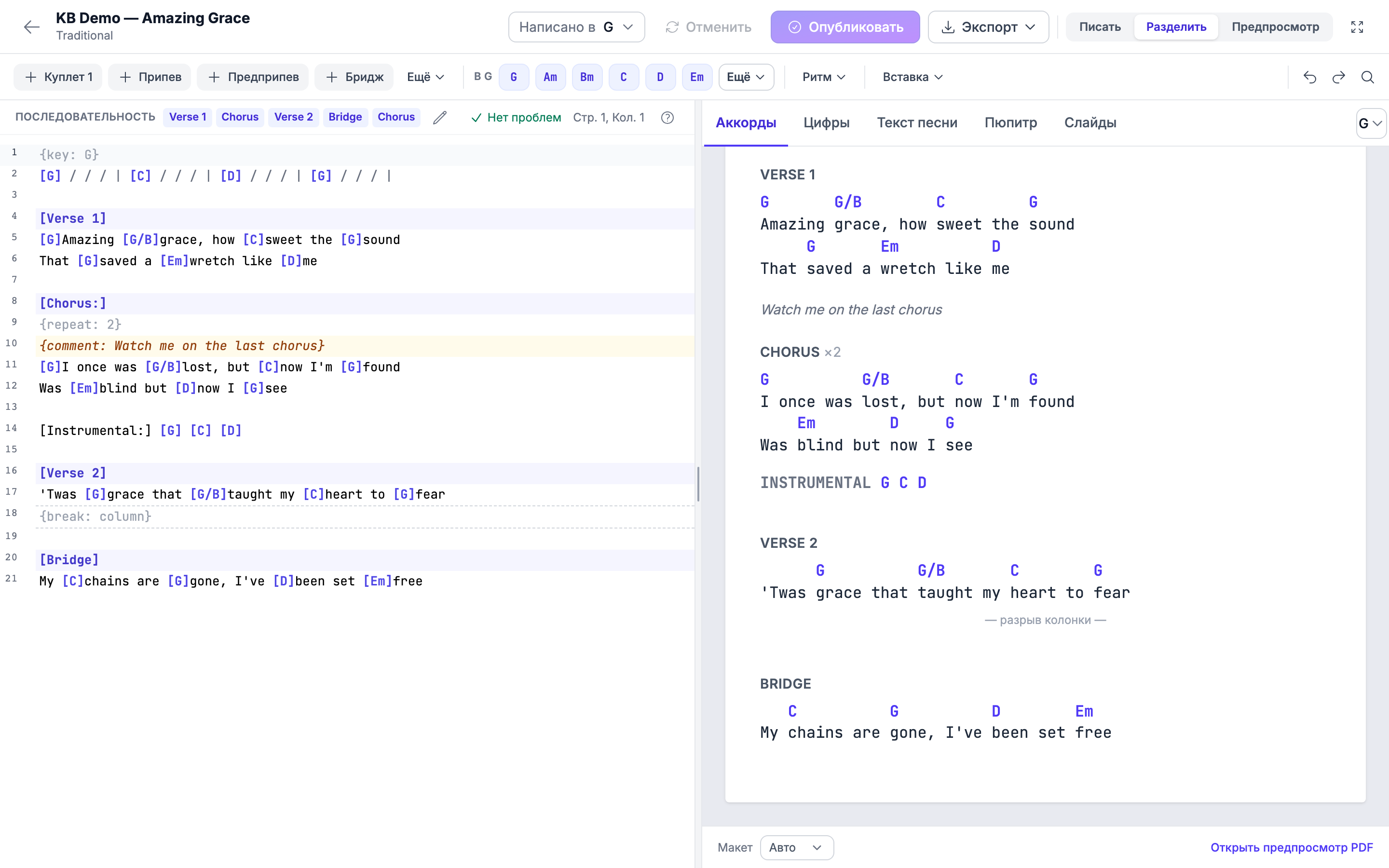Select the Bridge sequence chip
This screenshot has height=868, width=1389.
[345, 117]
